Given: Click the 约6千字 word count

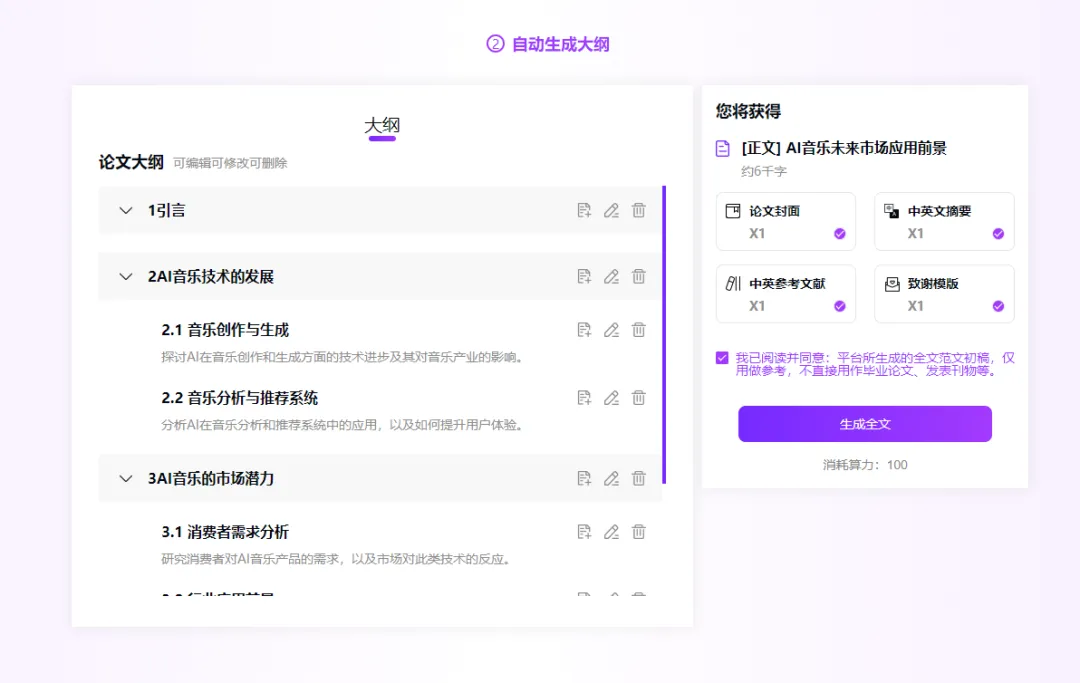Looking at the screenshot, I should 764,171.
